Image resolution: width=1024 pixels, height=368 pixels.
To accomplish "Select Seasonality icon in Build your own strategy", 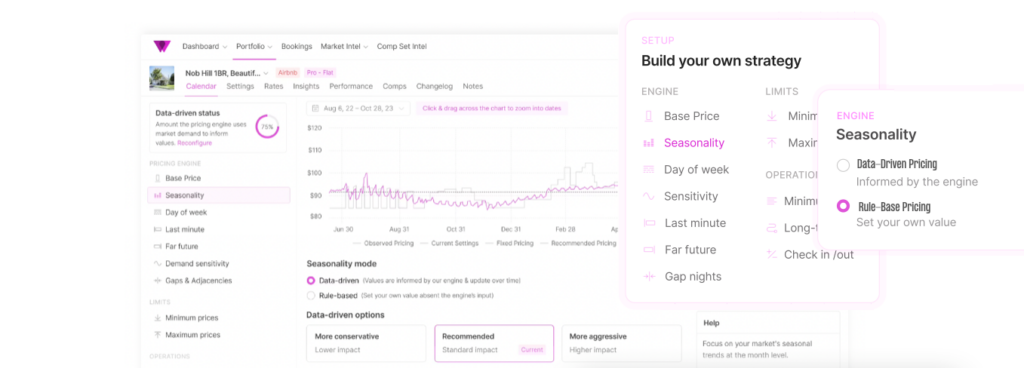I will 648,143.
